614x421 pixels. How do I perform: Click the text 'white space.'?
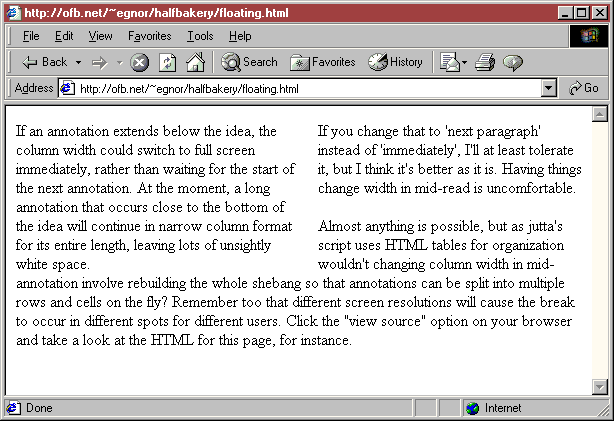53,264
